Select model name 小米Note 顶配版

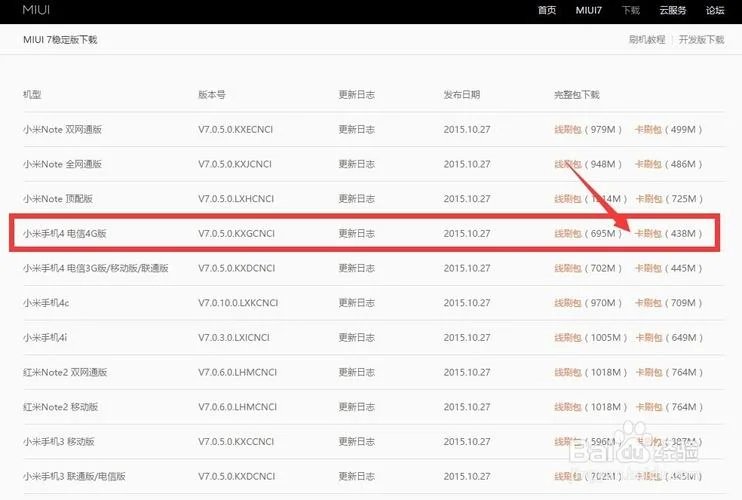pos(58,199)
